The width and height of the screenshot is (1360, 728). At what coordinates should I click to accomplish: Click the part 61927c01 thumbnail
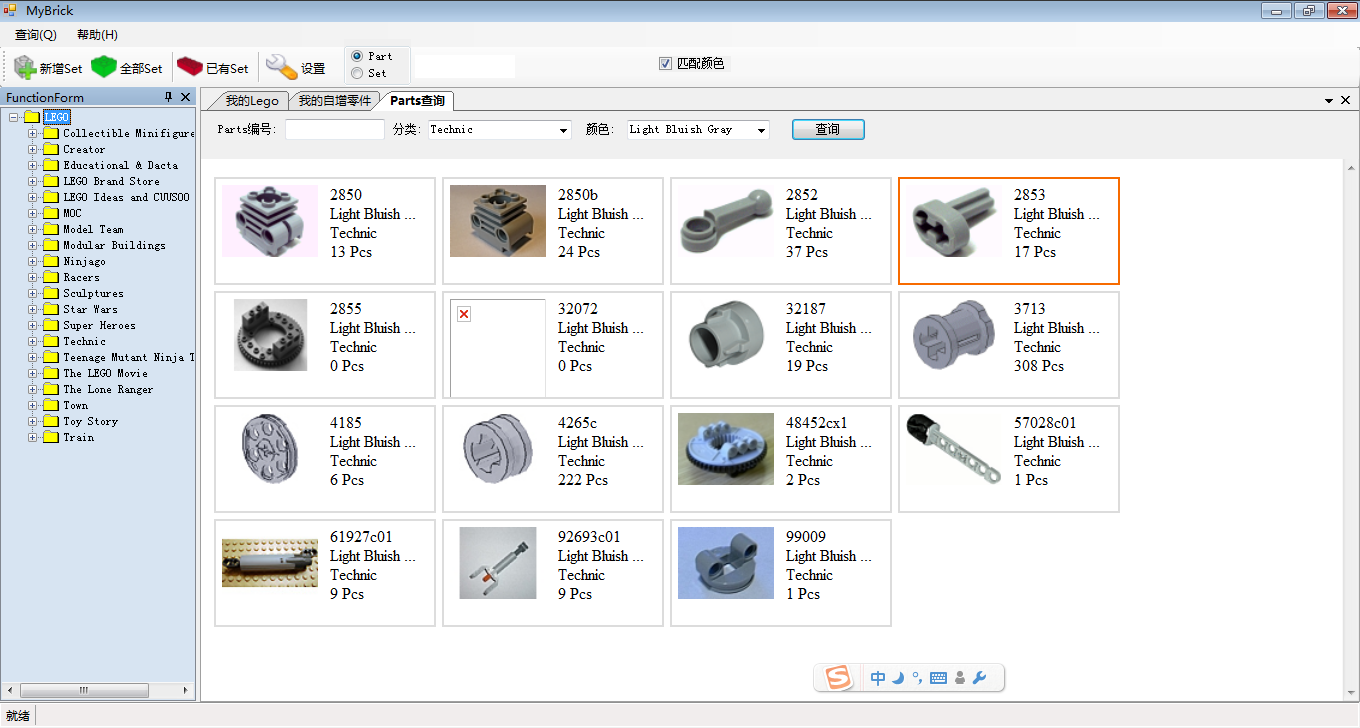[x=270, y=563]
